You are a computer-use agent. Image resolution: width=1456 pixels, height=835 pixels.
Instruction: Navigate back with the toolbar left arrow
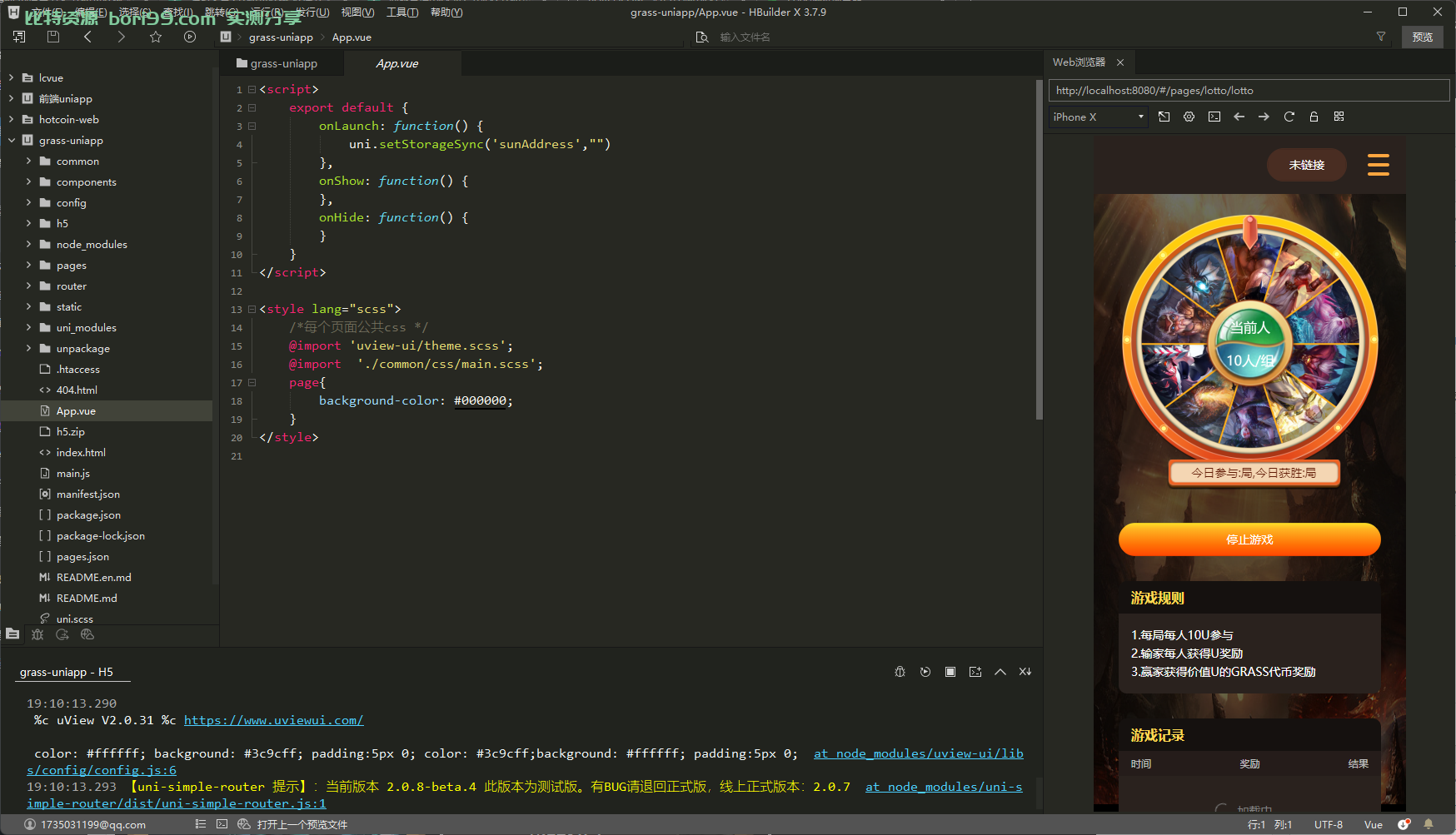87,37
